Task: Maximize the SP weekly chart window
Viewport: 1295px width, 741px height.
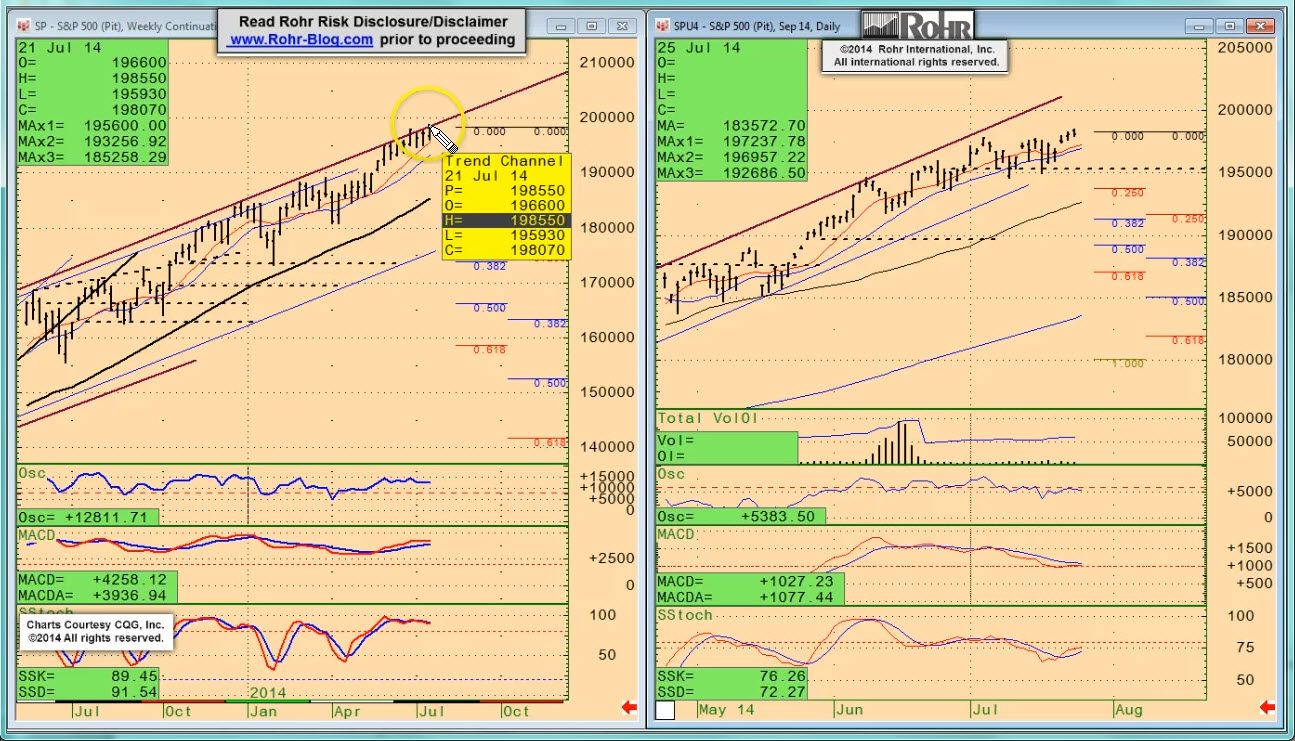Action: coord(592,26)
